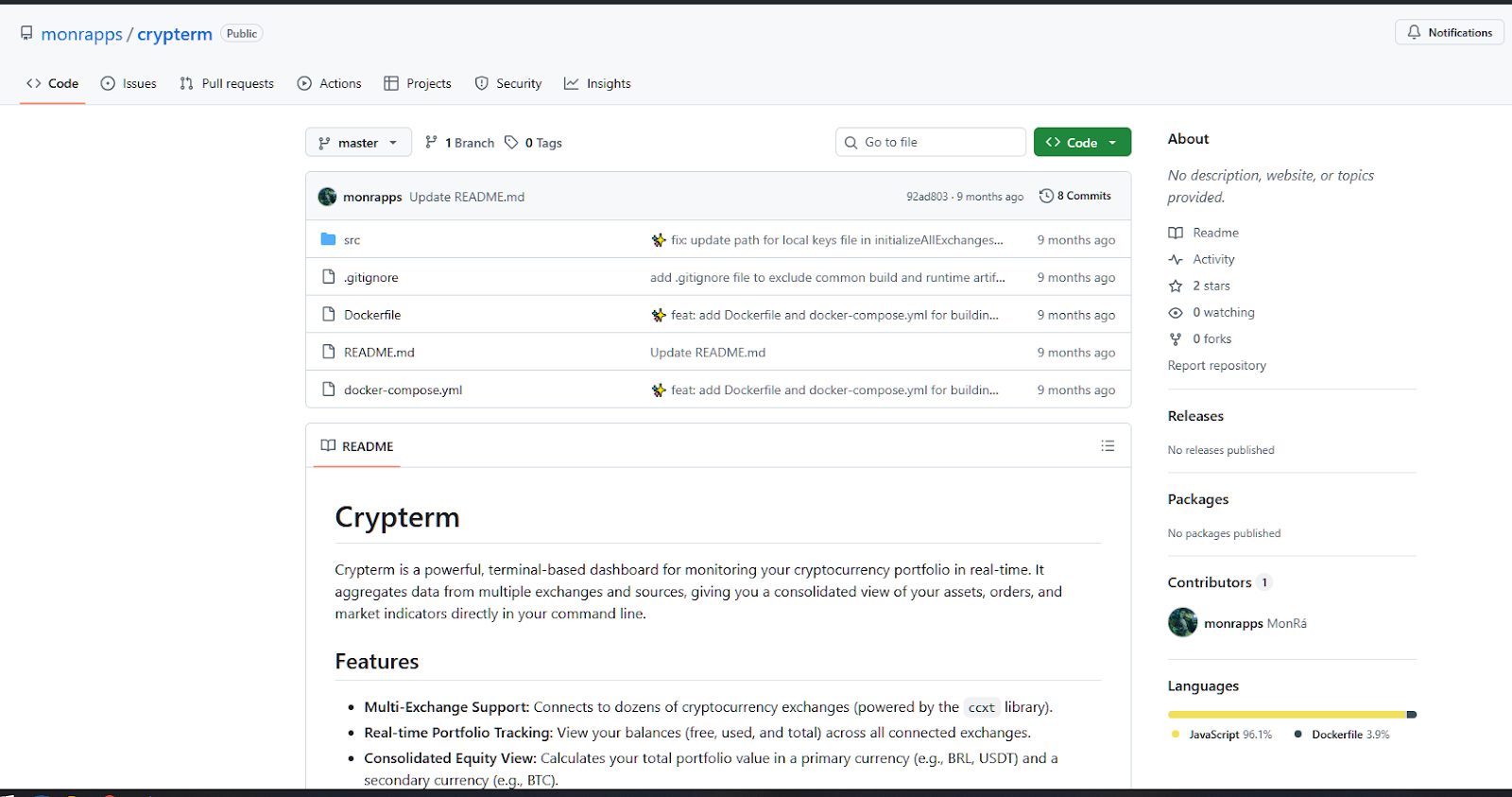Click the monrapps avatar in commit header
This screenshot has width=1512, height=797.
(327, 197)
